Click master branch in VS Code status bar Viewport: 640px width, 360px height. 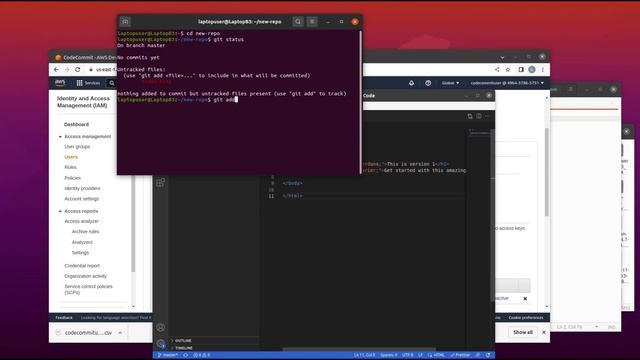point(168,355)
